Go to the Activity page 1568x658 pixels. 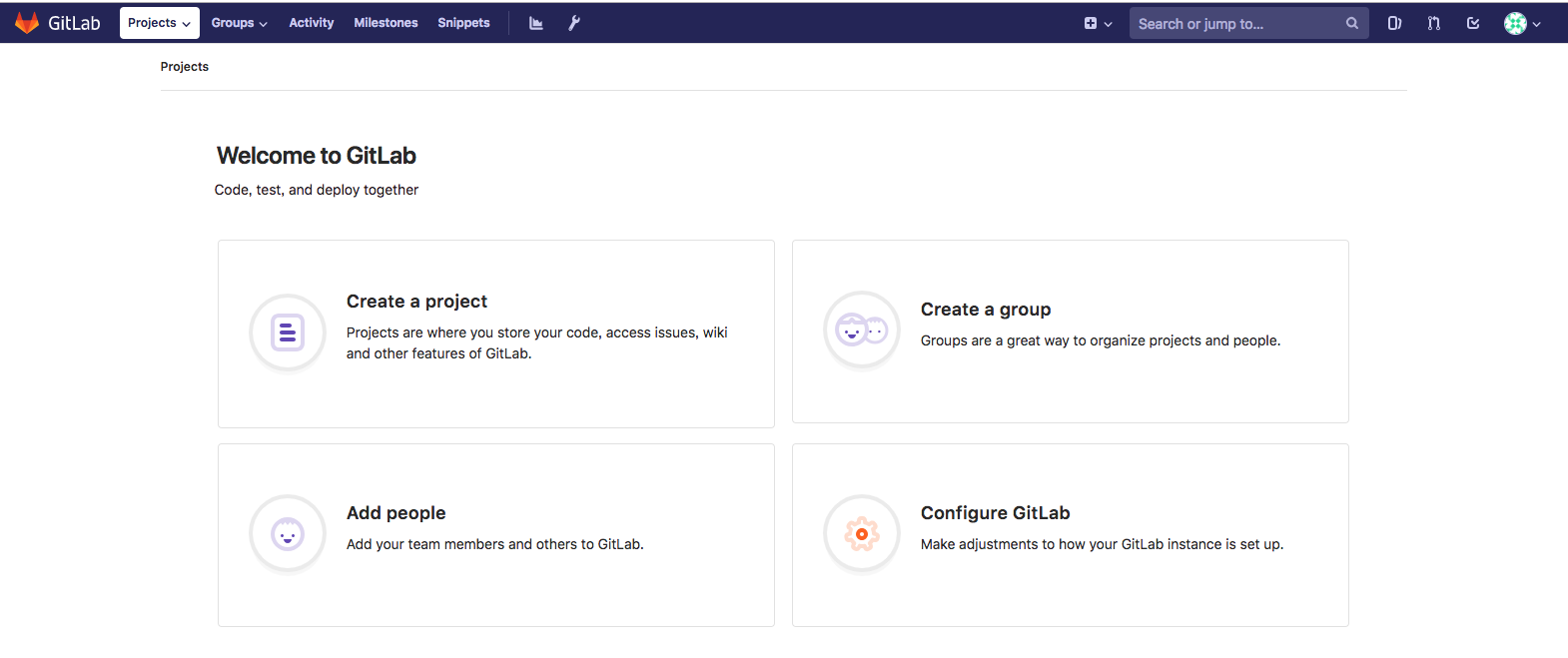click(311, 23)
